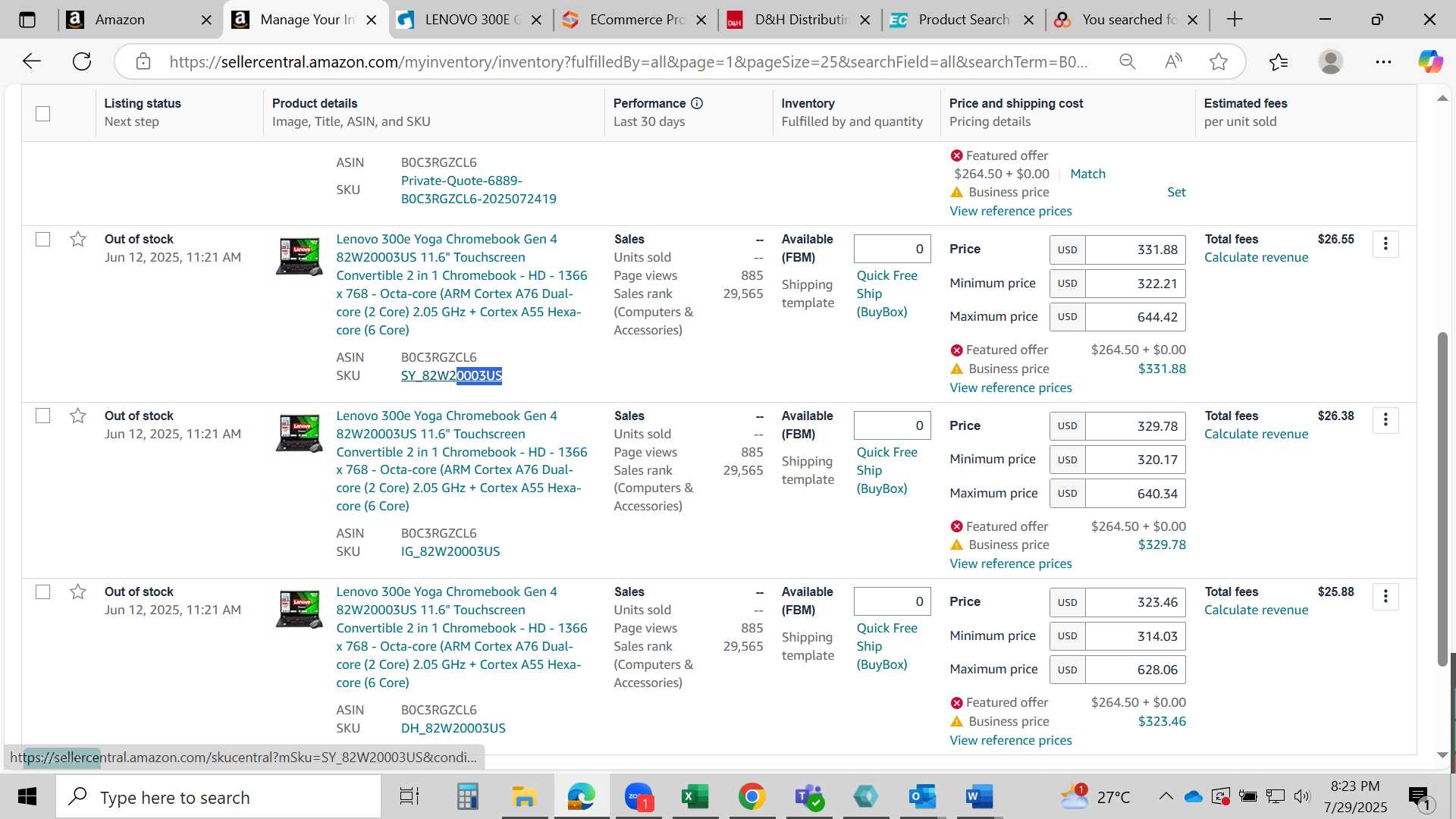Open the favorites list icon
Viewport: 1456px width, 819px height.
click(x=1279, y=61)
